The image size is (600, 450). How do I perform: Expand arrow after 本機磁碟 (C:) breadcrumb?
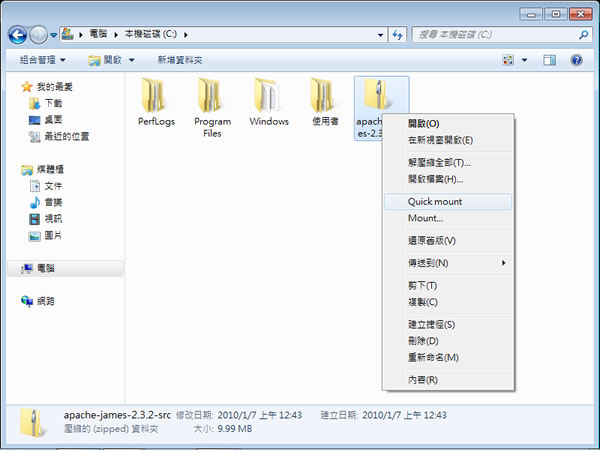[186, 35]
